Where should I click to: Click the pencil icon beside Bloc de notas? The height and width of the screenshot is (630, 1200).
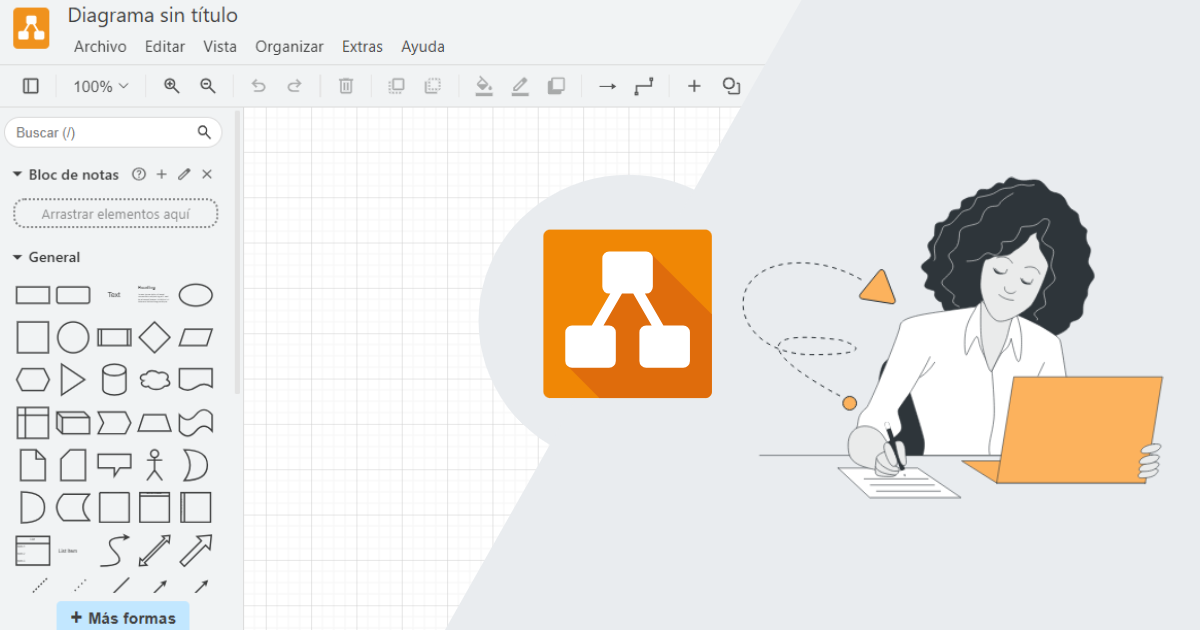coord(183,174)
